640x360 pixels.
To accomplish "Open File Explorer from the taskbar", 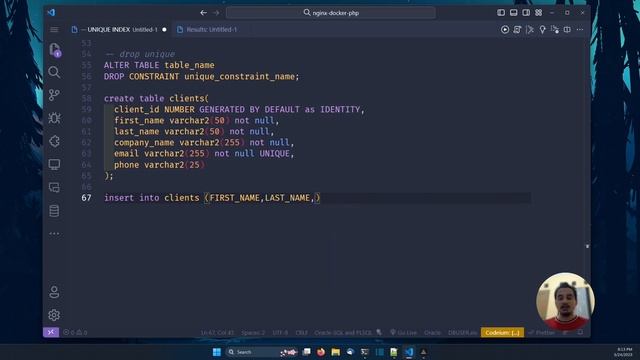I will coord(336,352).
